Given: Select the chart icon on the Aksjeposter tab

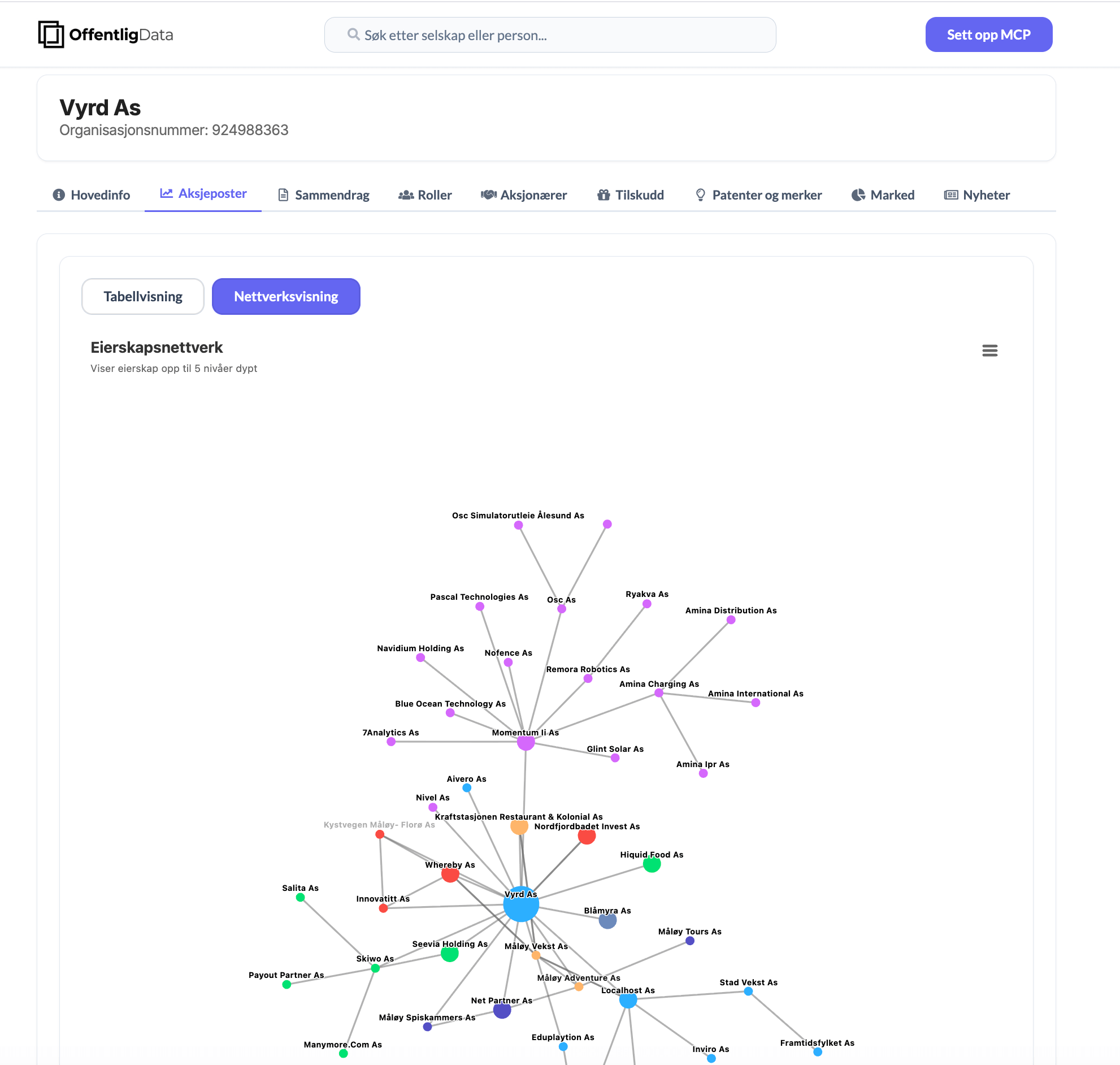Looking at the screenshot, I should tap(166, 193).
